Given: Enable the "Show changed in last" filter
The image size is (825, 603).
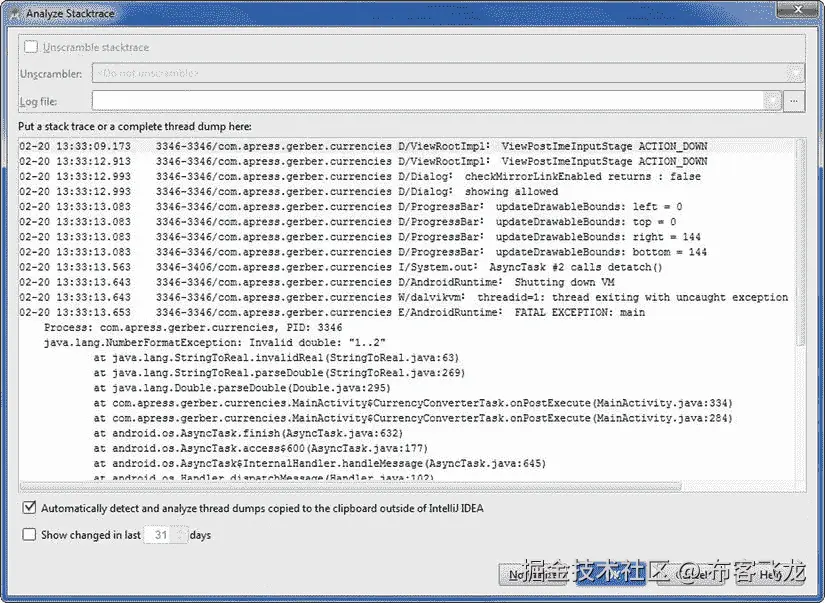Looking at the screenshot, I should (29, 534).
